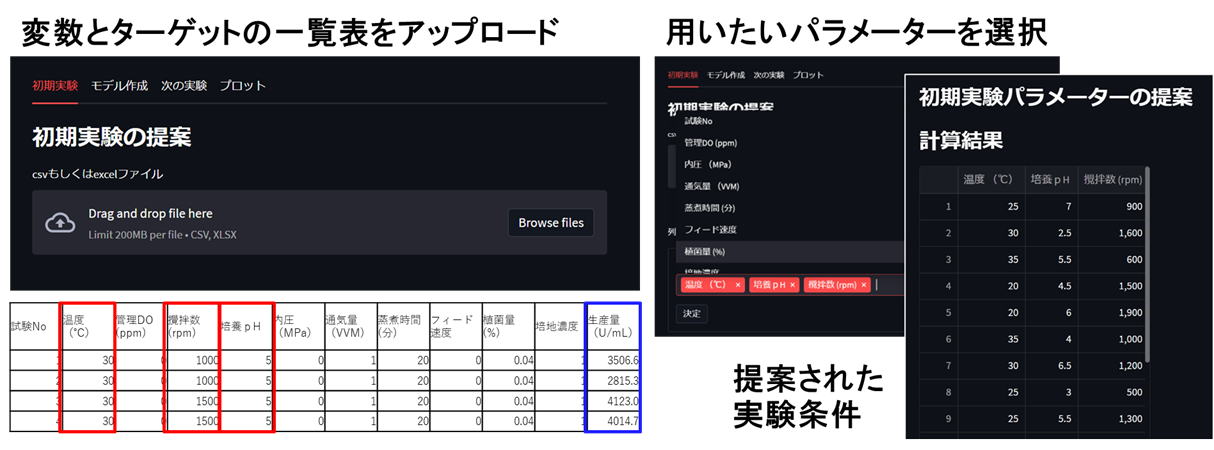Remove the 培養pH tag with its x
Viewport: 1214px width, 450px height.
click(x=793, y=285)
